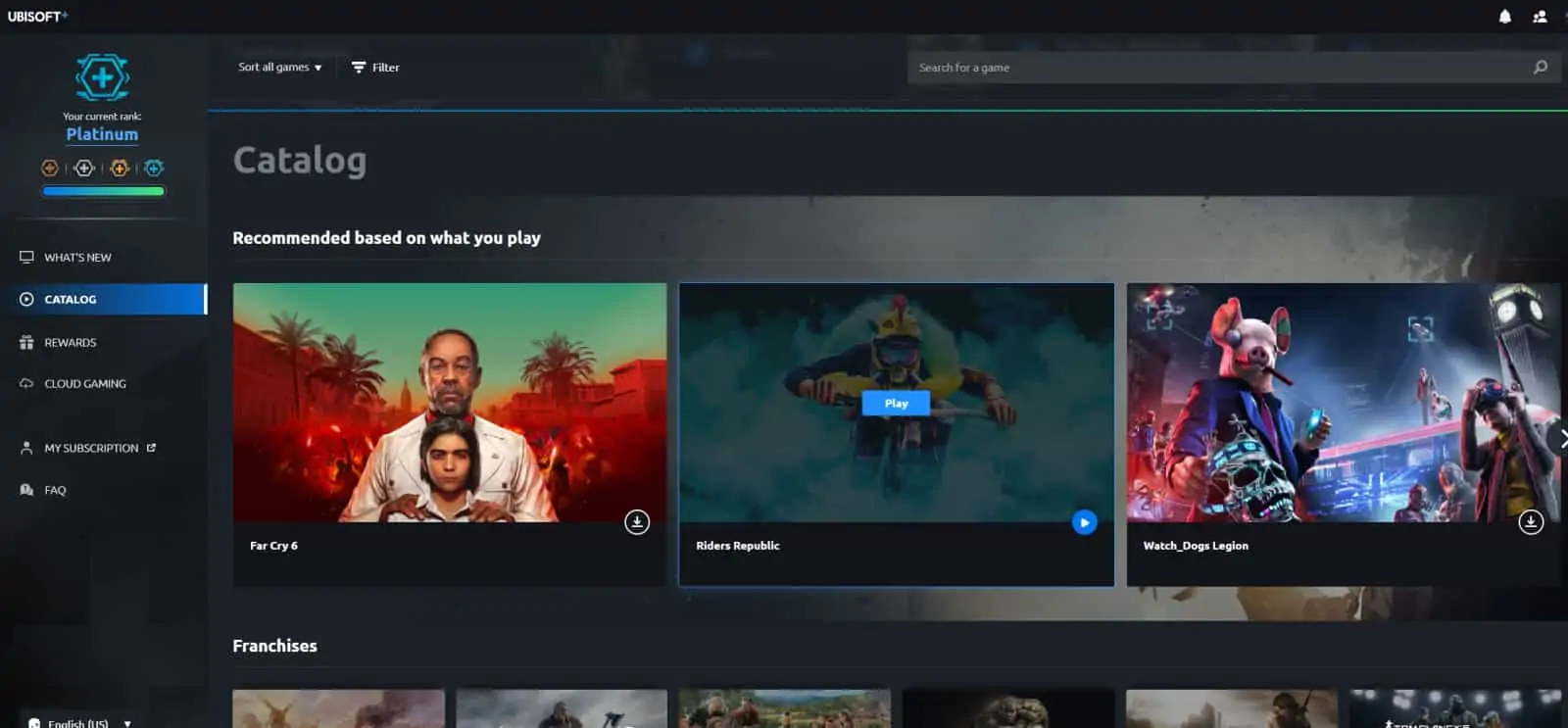The width and height of the screenshot is (1568, 728).
Task: Click the fourth blue platinum rank badge
Action: pos(154,168)
